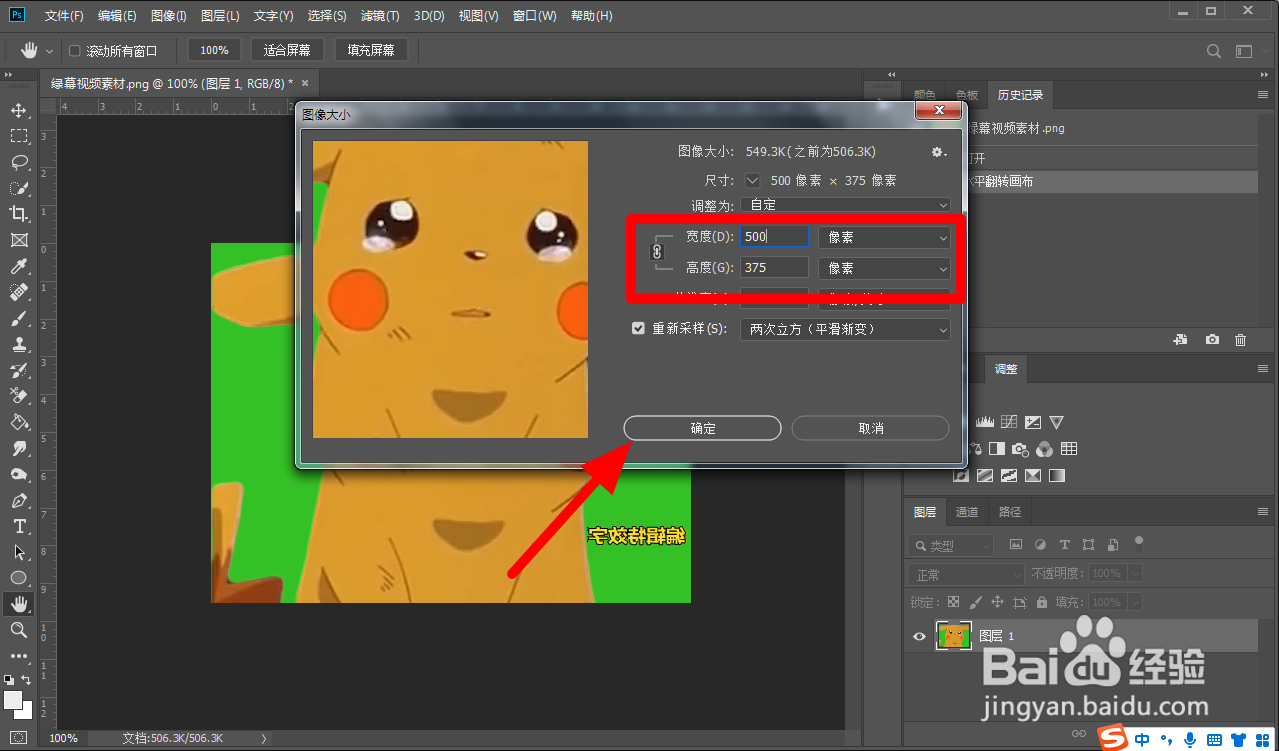Screen dimensions: 1279x751
Task: Toggle the width-height constrain chain link
Action: click(658, 252)
